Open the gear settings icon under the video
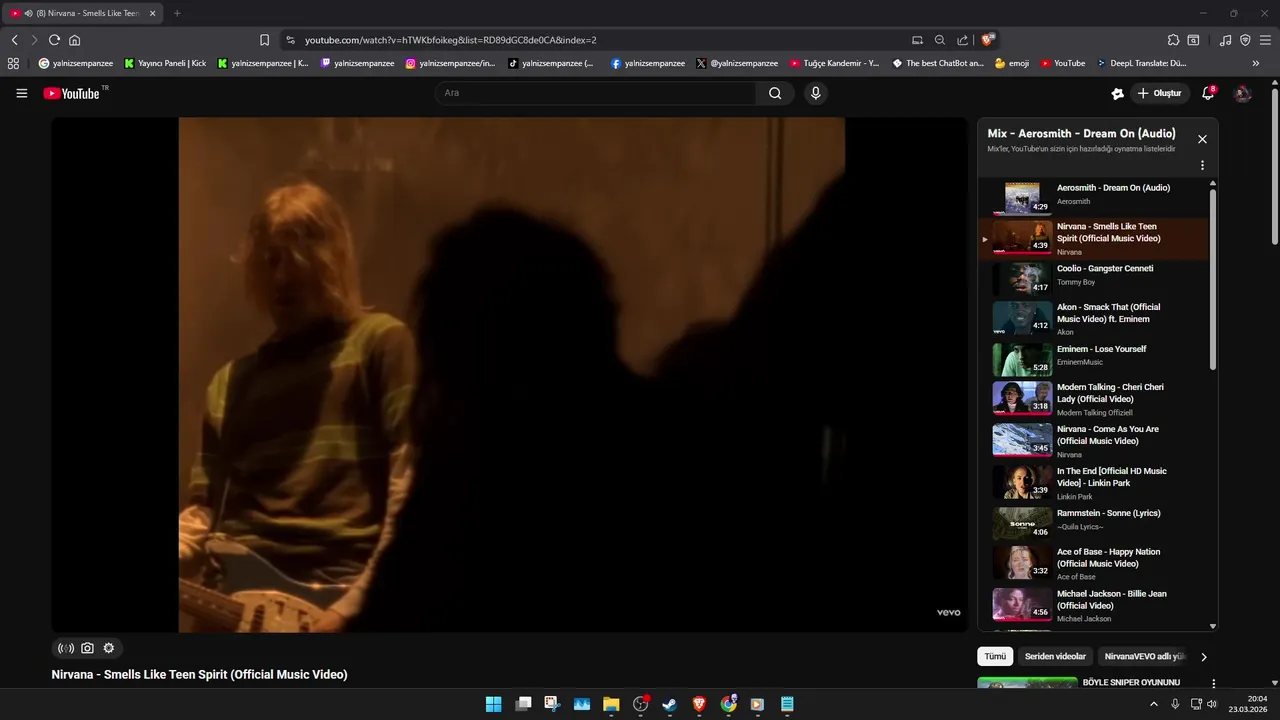 [109, 648]
